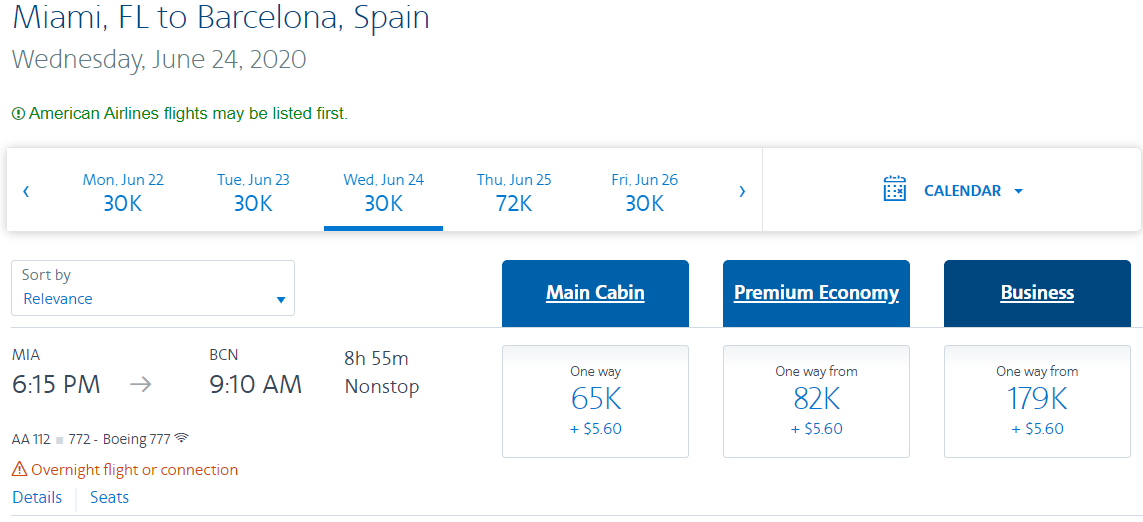
Task: Click the Main Cabin column header
Action: tap(595, 293)
